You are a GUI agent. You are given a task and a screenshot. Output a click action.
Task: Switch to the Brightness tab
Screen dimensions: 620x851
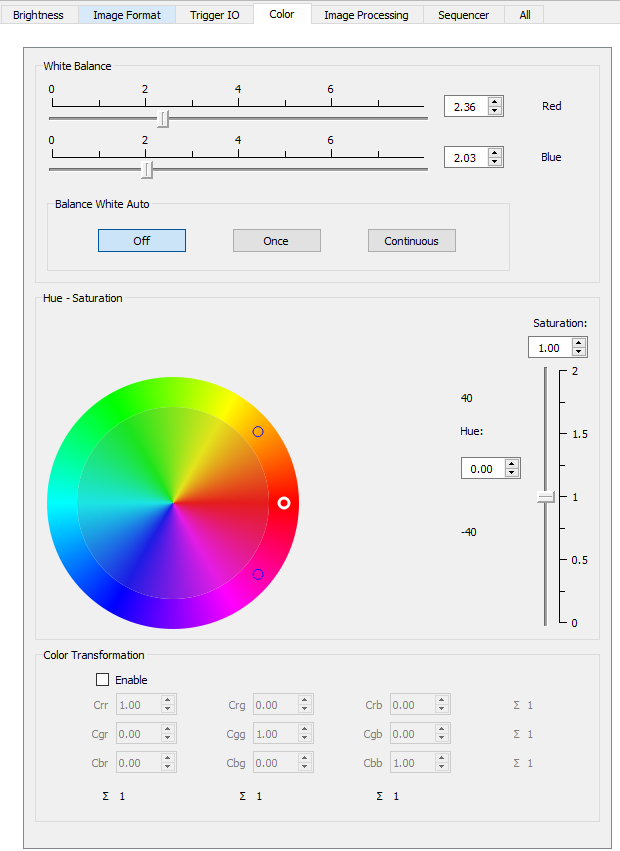[x=38, y=15]
